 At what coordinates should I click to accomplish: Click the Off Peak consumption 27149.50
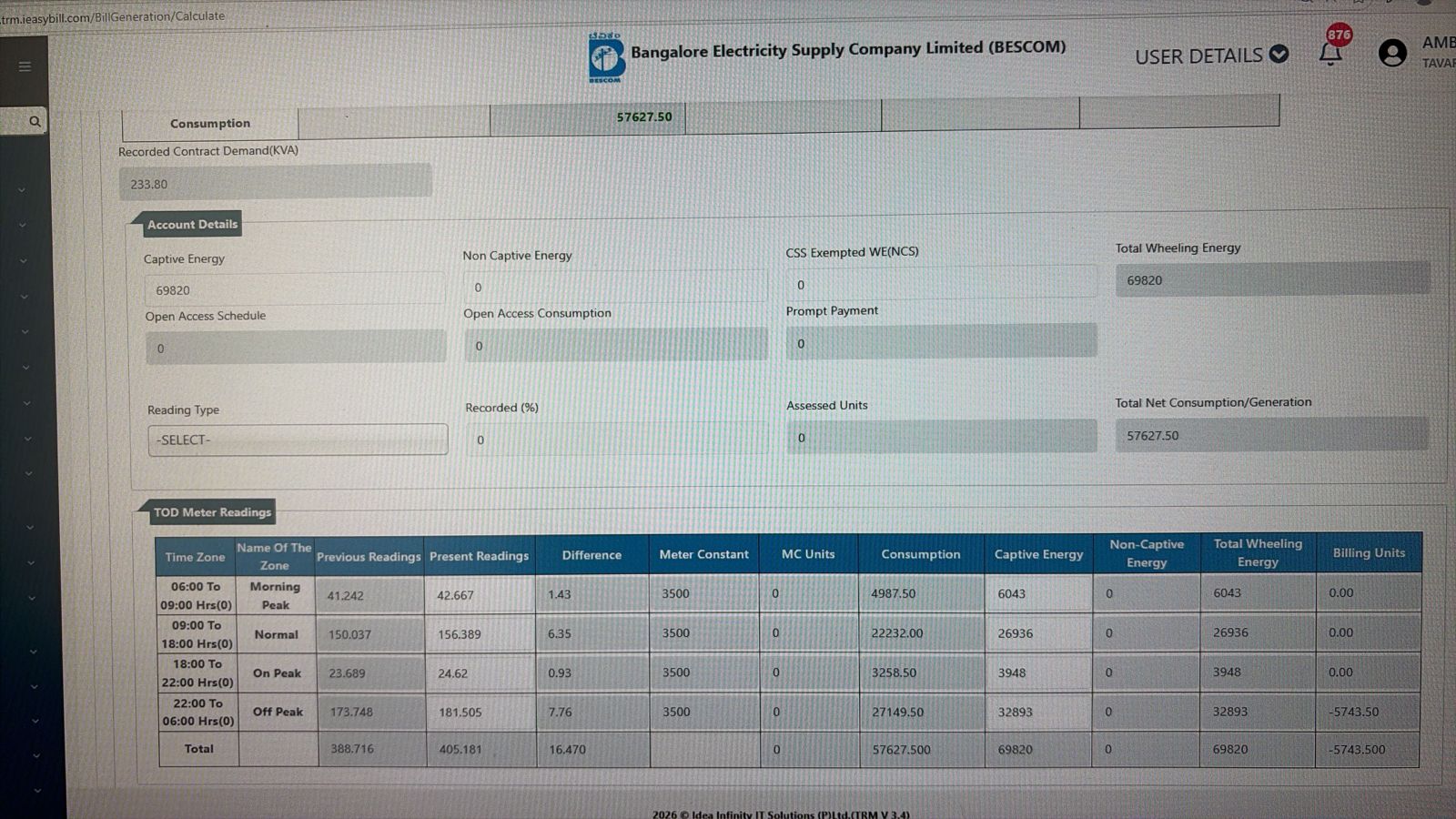point(922,712)
